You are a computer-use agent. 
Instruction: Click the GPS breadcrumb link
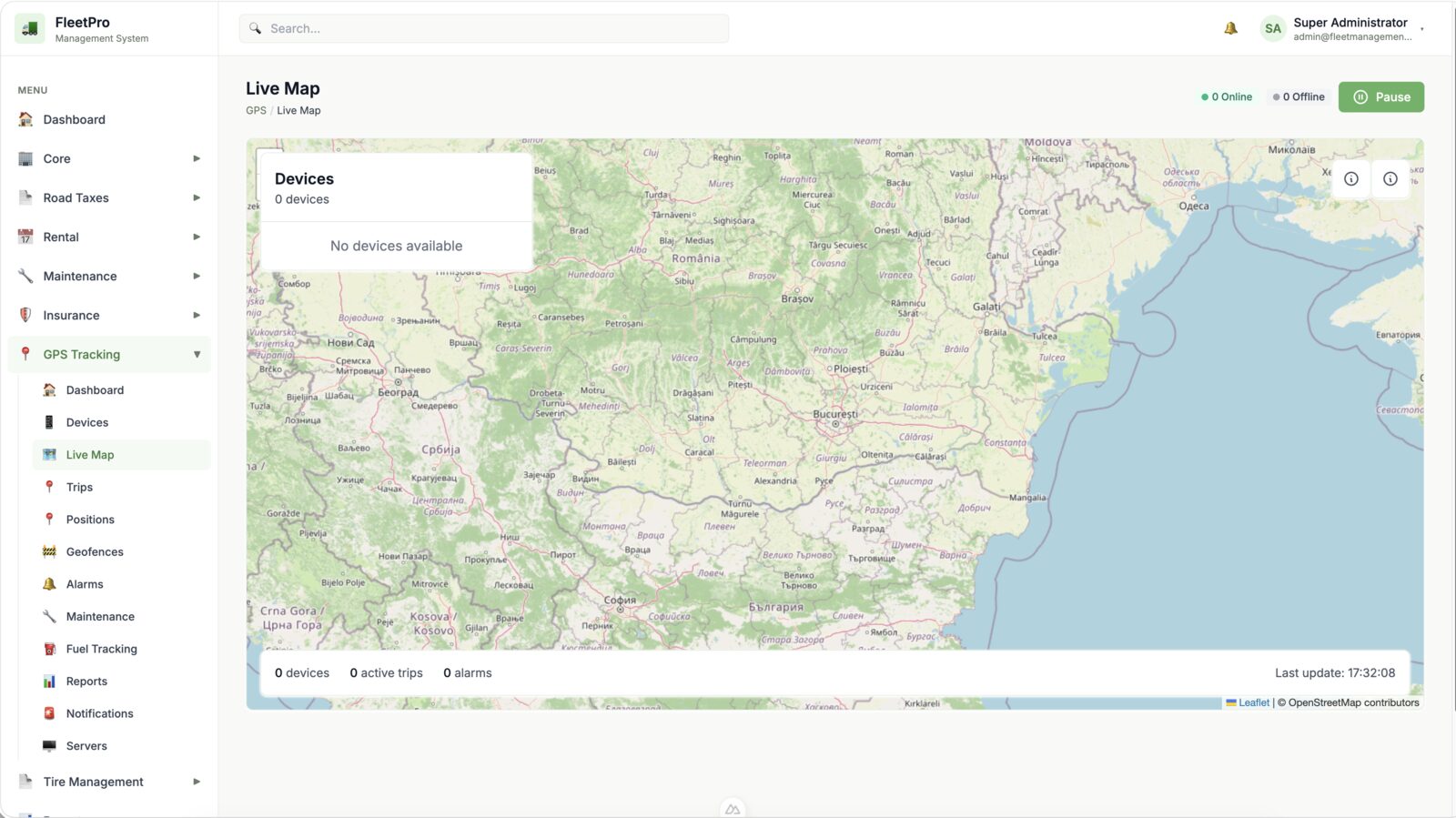(x=256, y=110)
